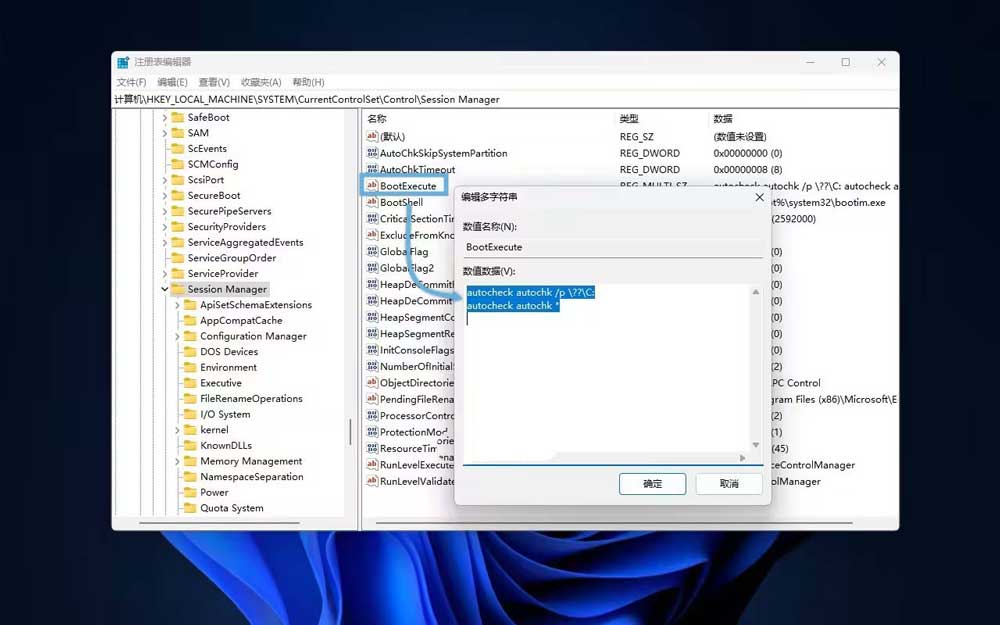Click the 确定 button in the dialog
The height and width of the screenshot is (625, 1000).
coord(652,484)
